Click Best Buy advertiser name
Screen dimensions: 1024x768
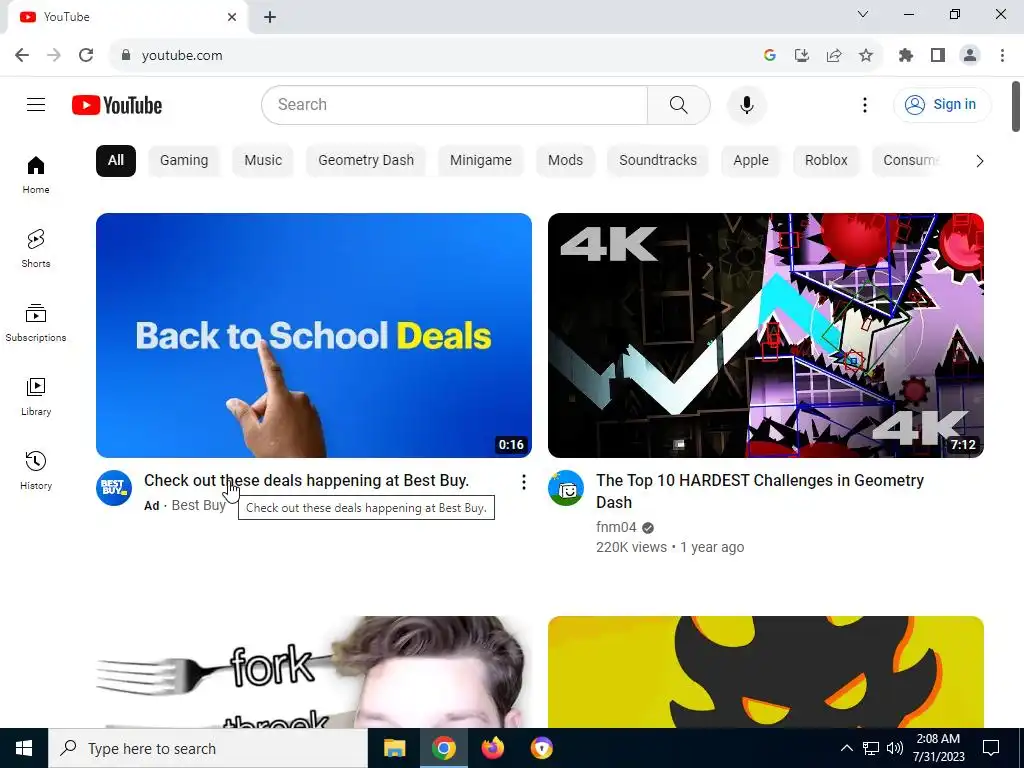coord(198,505)
